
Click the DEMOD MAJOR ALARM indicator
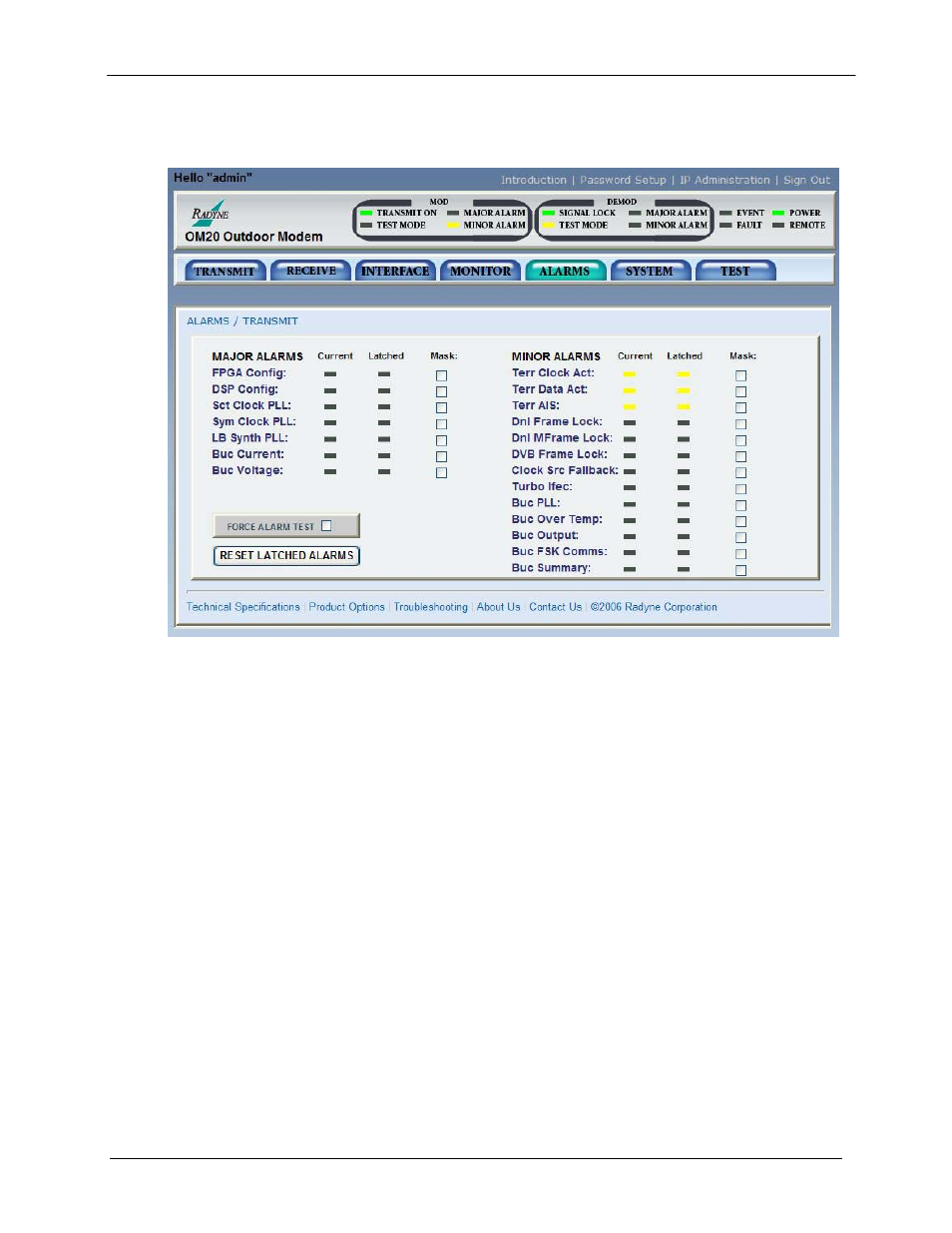[635, 213]
